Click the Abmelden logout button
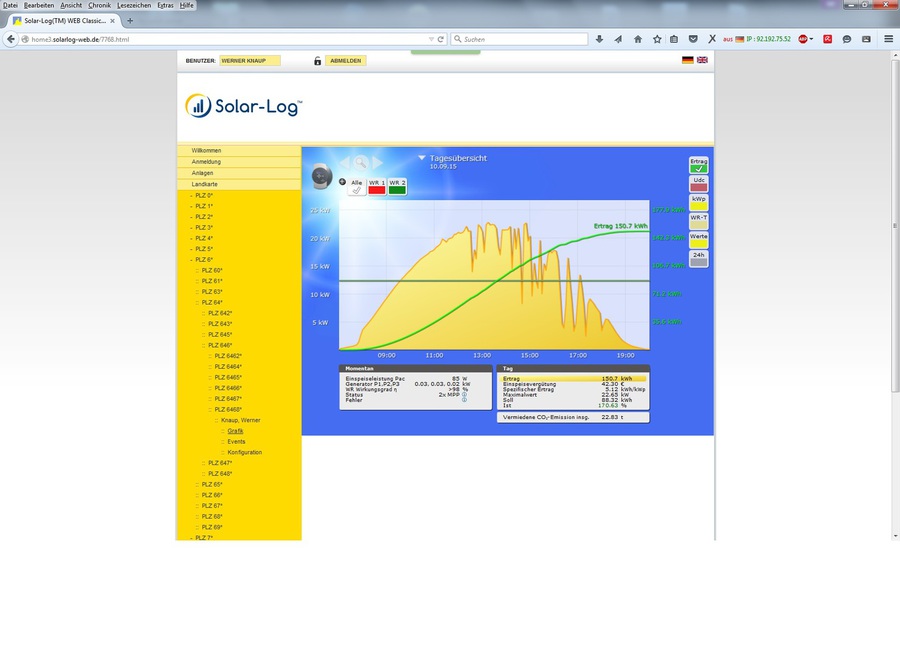This screenshot has width=900, height=655. (x=346, y=61)
